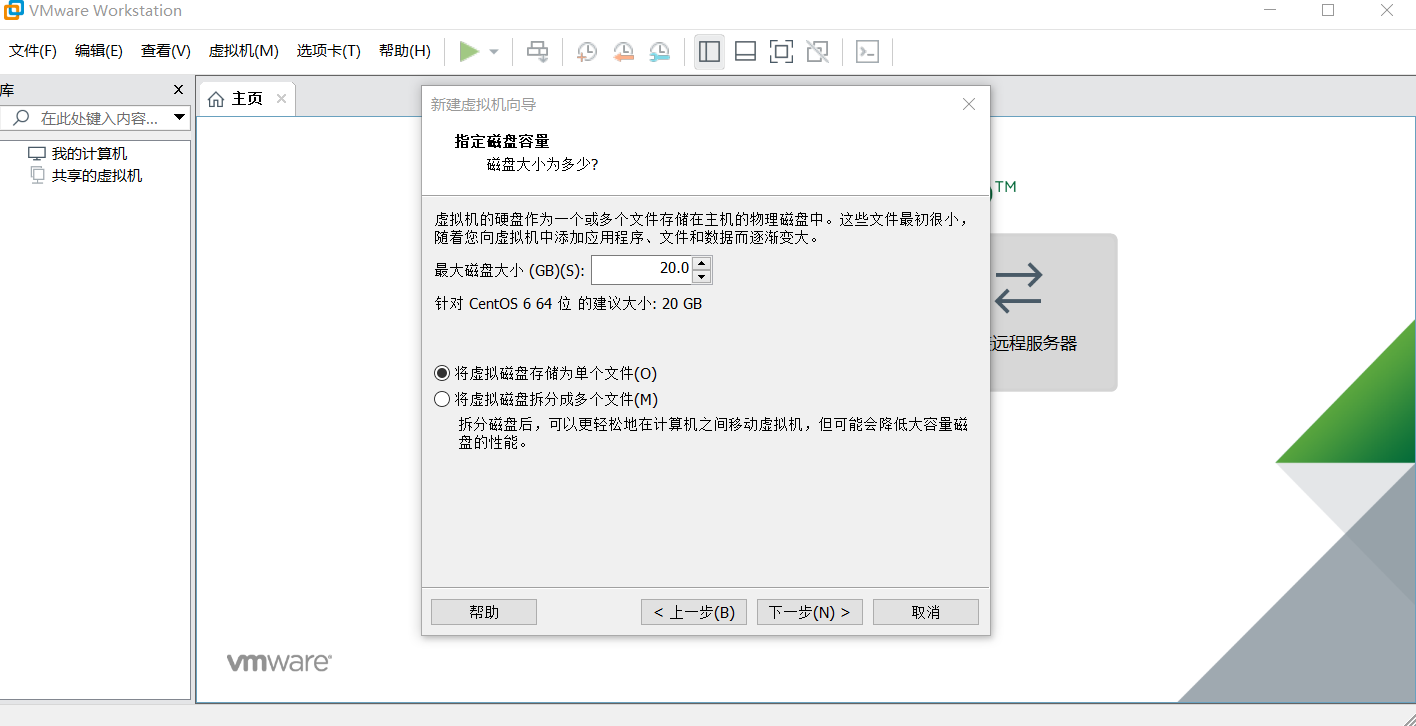Viewport: 1416px width, 726px height.
Task: Click the Unity mode toolbar icon
Action: [x=818, y=52]
